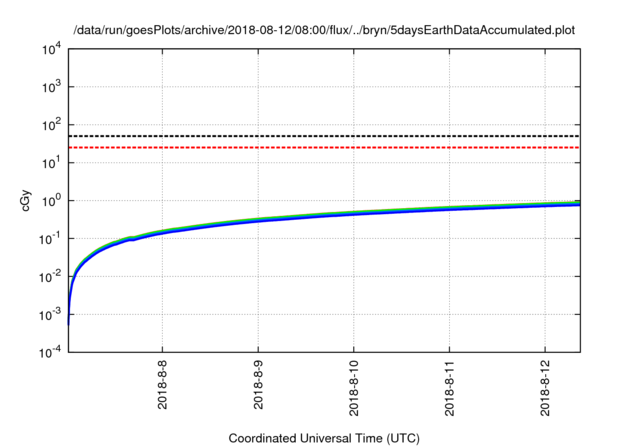Click the 2018-8-10 date label
This screenshot has height=448, width=640.
[354, 388]
